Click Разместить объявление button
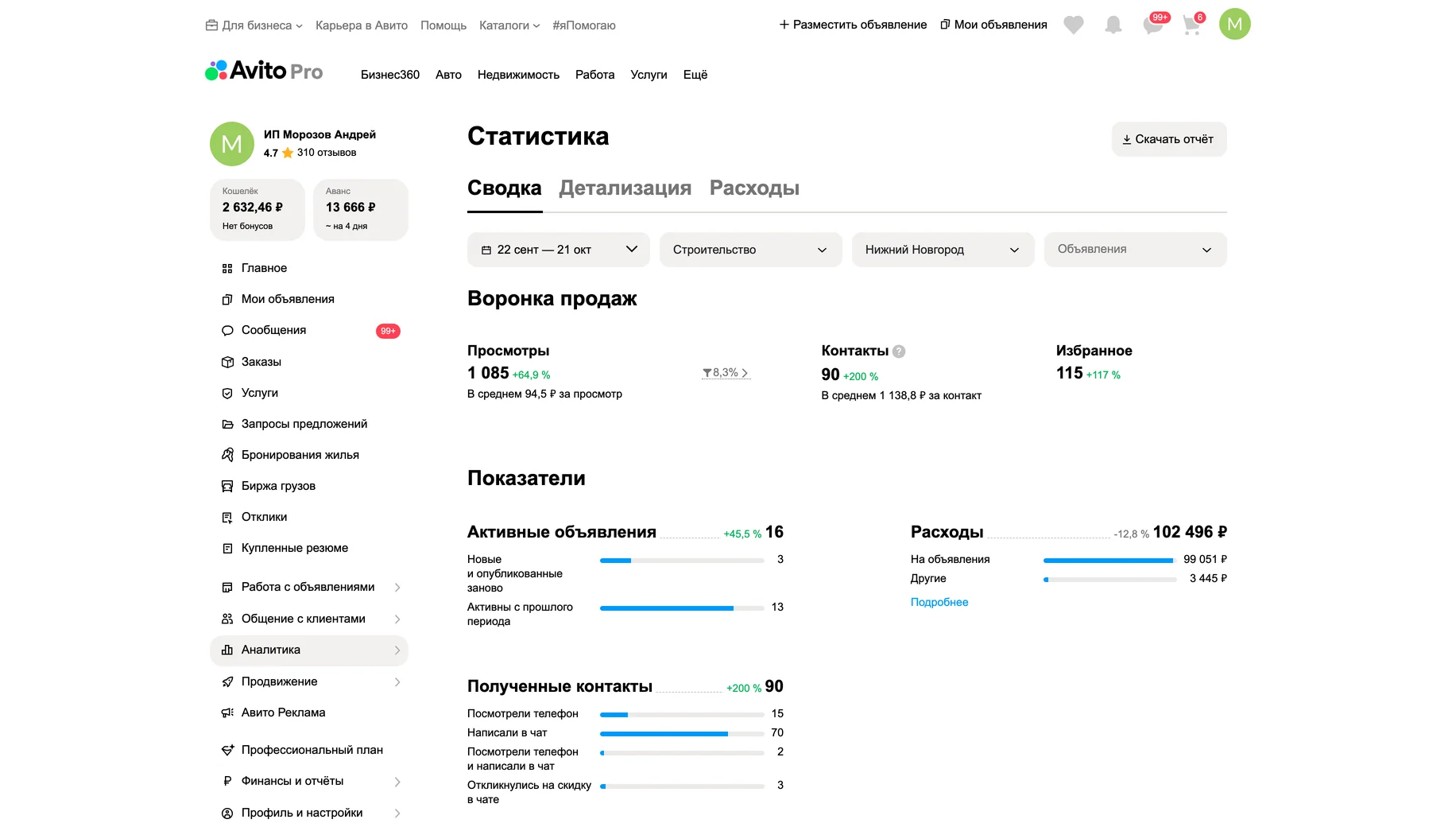Screen dimensions: 1456x827 coord(853,25)
